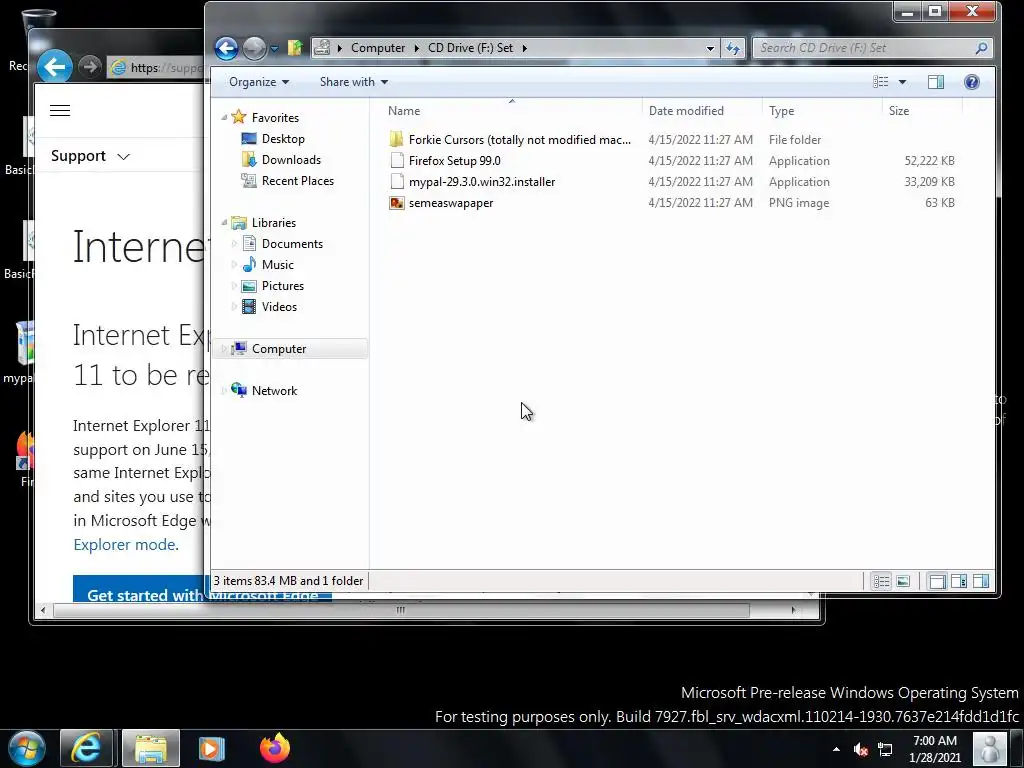1024x768 pixels.
Task: Click the muted volume tray icon
Action: coord(861,749)
